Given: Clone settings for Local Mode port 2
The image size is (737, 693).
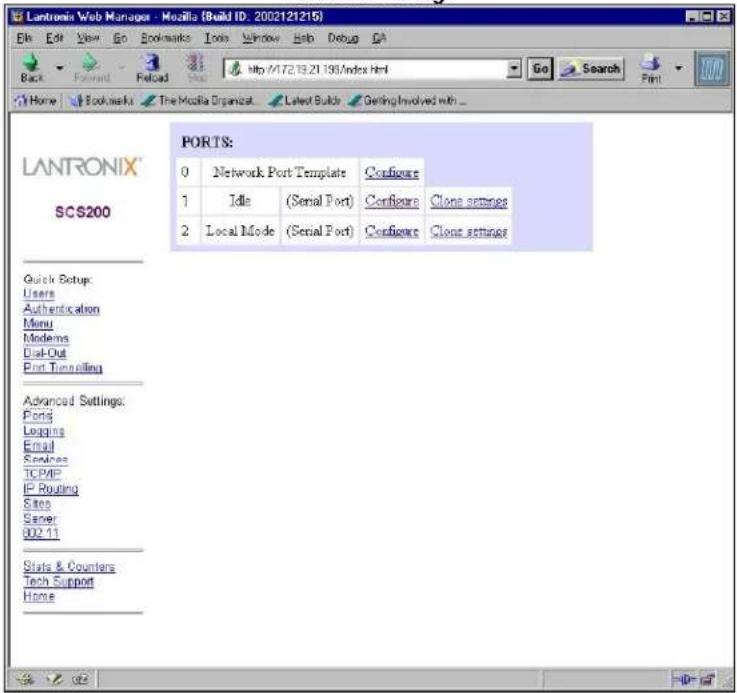Looking at the screenshot, I should click(469, 231).
